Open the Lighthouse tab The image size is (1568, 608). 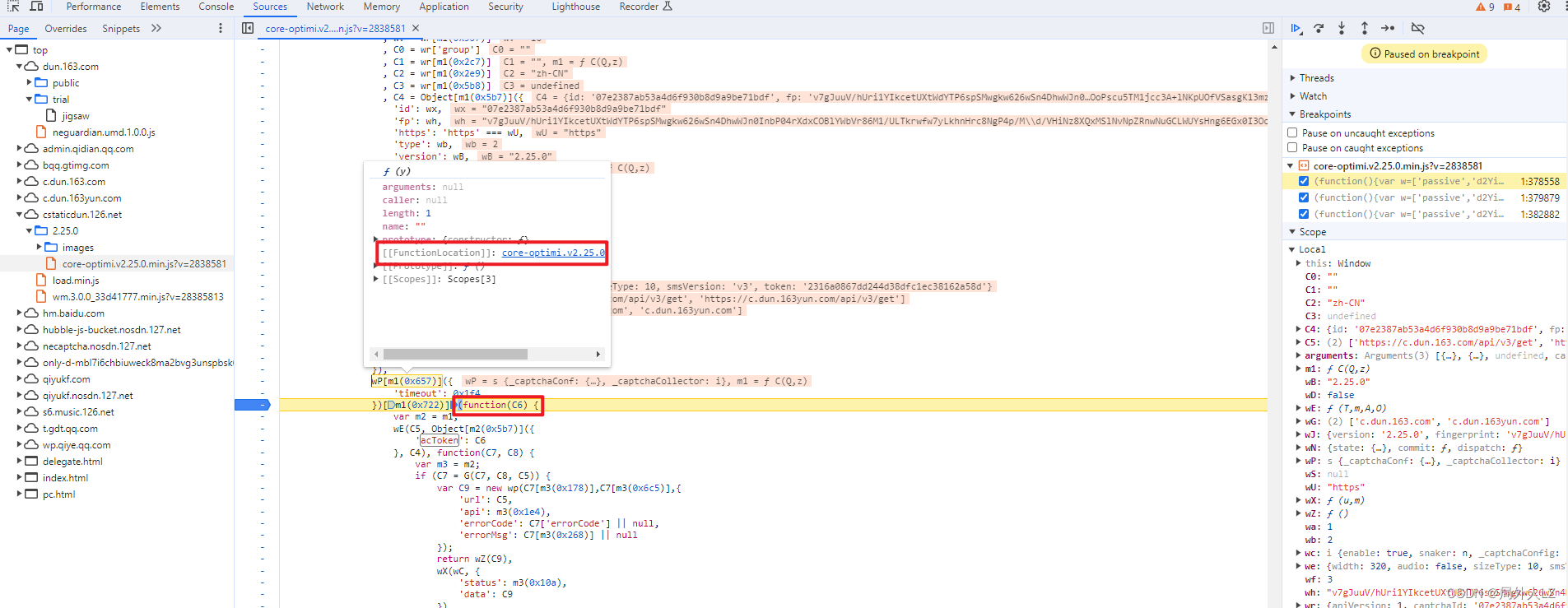coord(575,7)
